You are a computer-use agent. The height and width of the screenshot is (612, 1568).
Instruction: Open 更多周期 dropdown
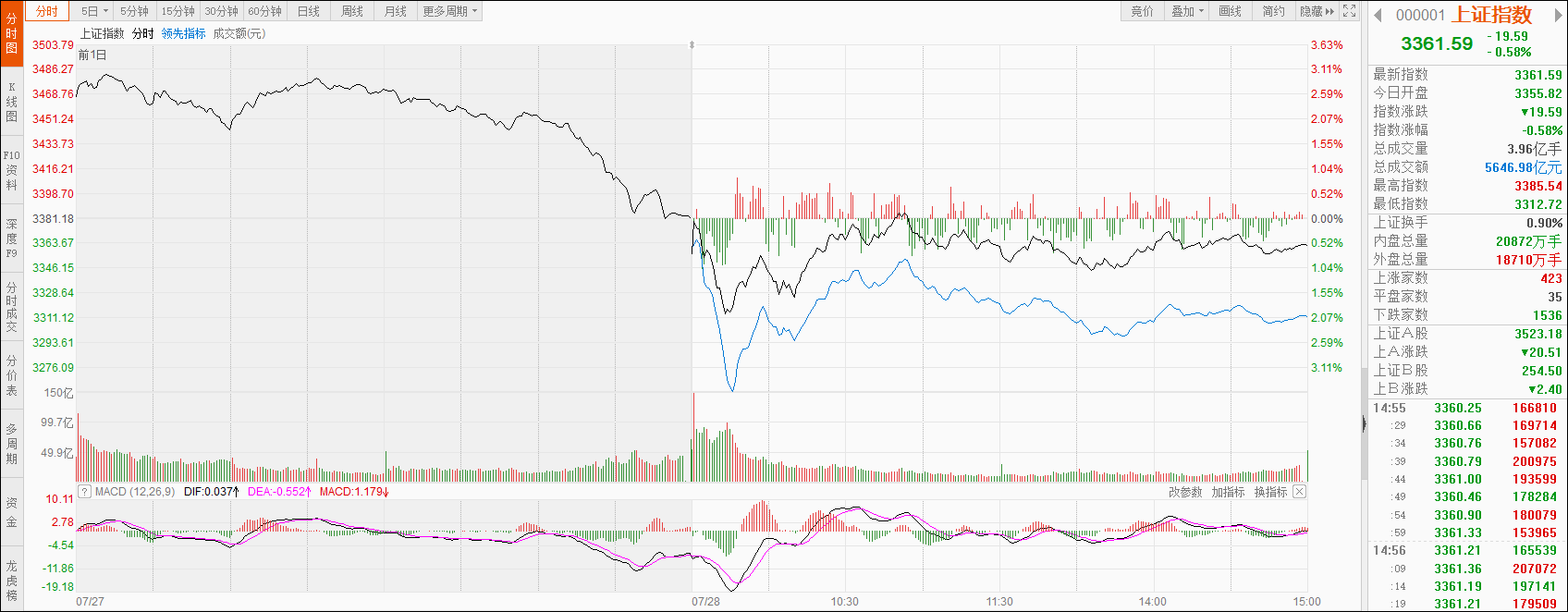pyautogui.click(x=450, y=11)
